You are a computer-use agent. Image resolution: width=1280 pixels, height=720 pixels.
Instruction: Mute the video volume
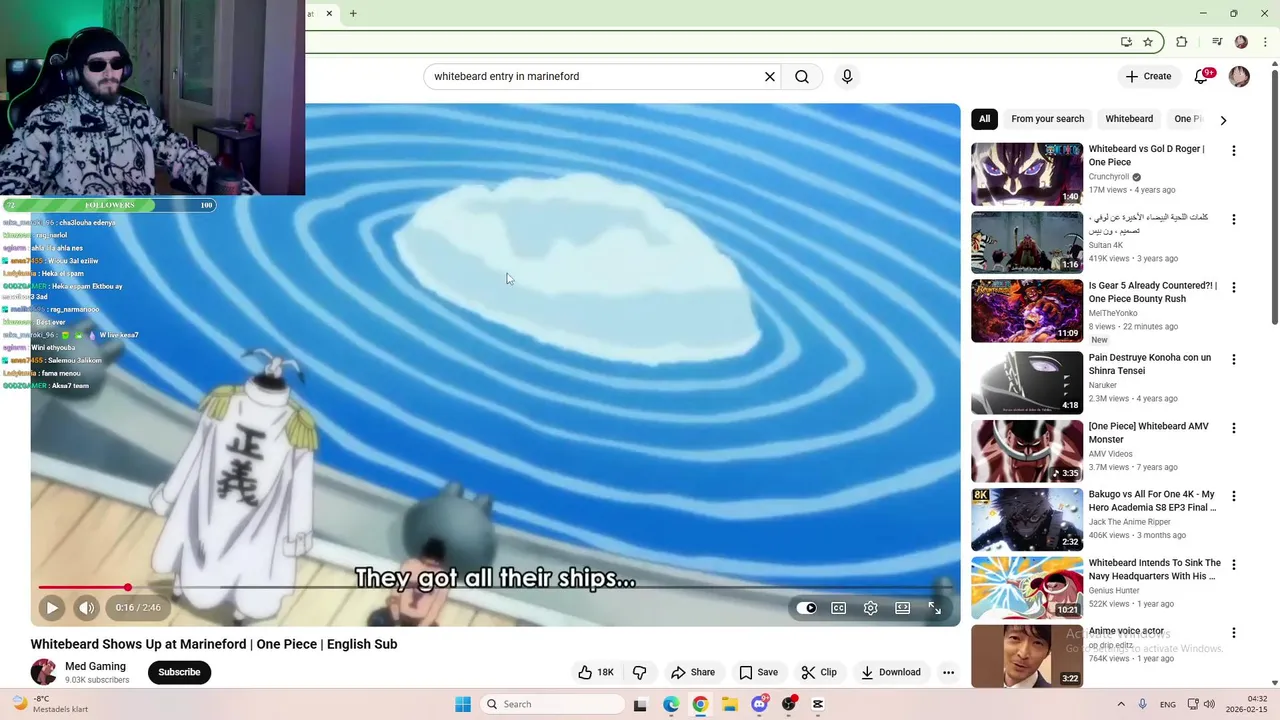coord(87,607)
